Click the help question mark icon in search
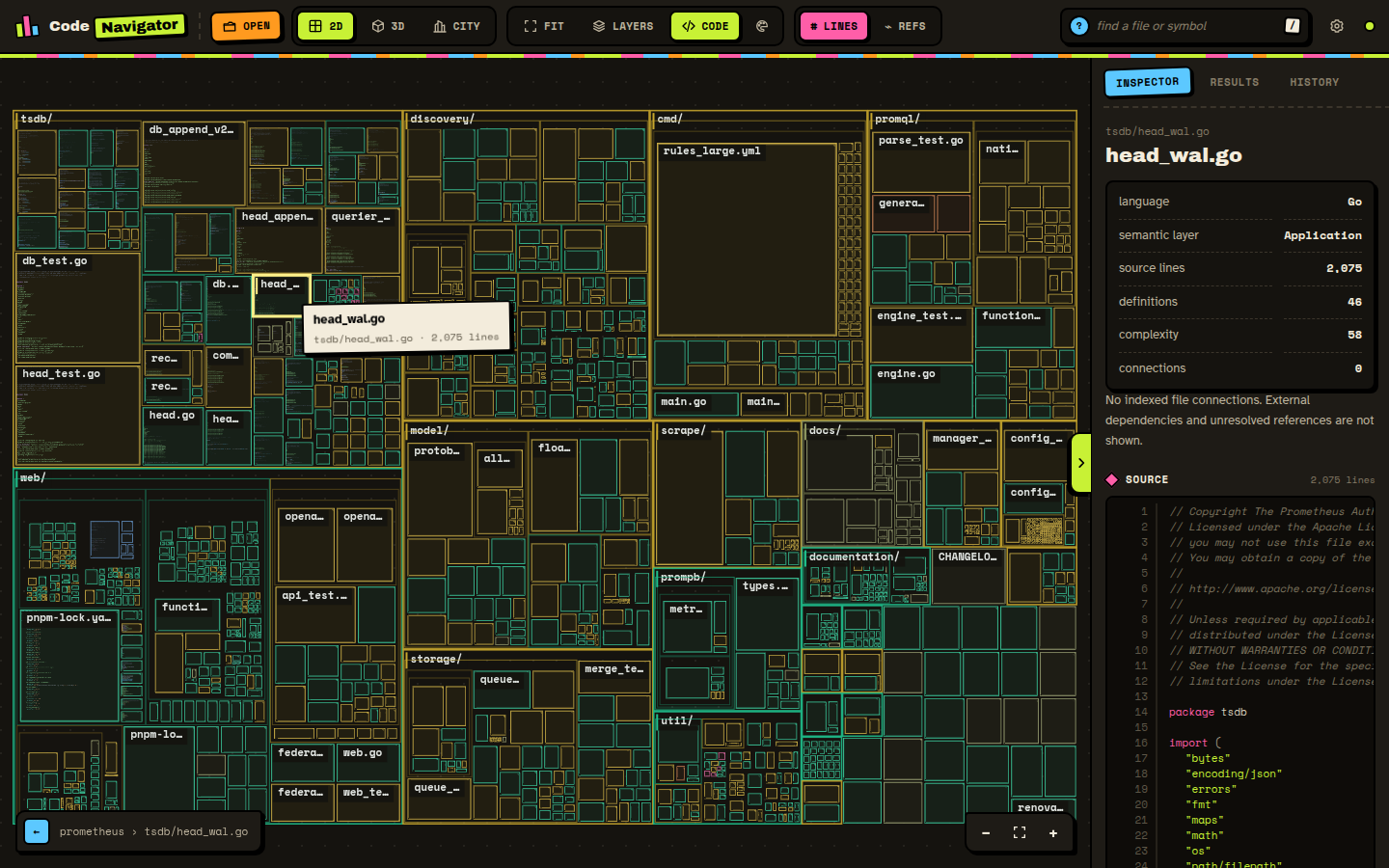The height and width of the screenshot is (868, 1389). pos(1079,26)
